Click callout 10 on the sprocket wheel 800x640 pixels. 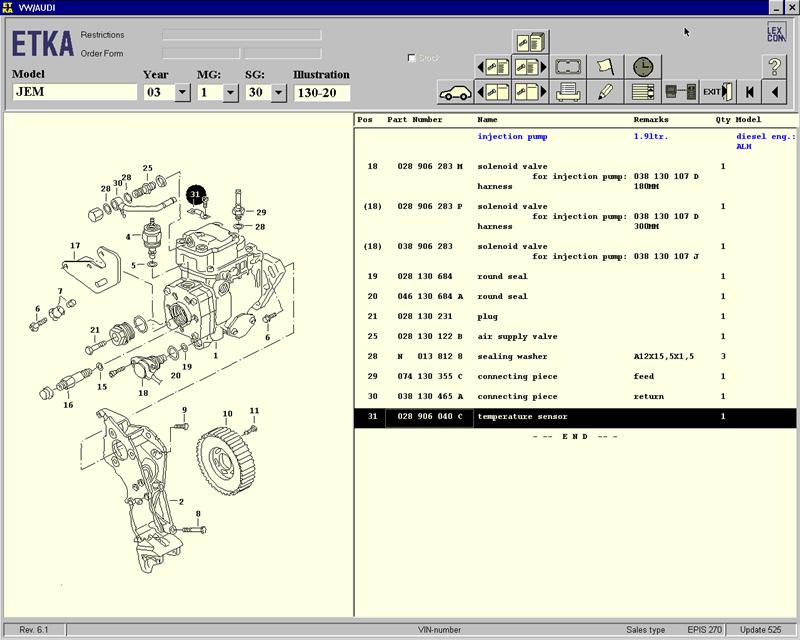pos(228,414)
